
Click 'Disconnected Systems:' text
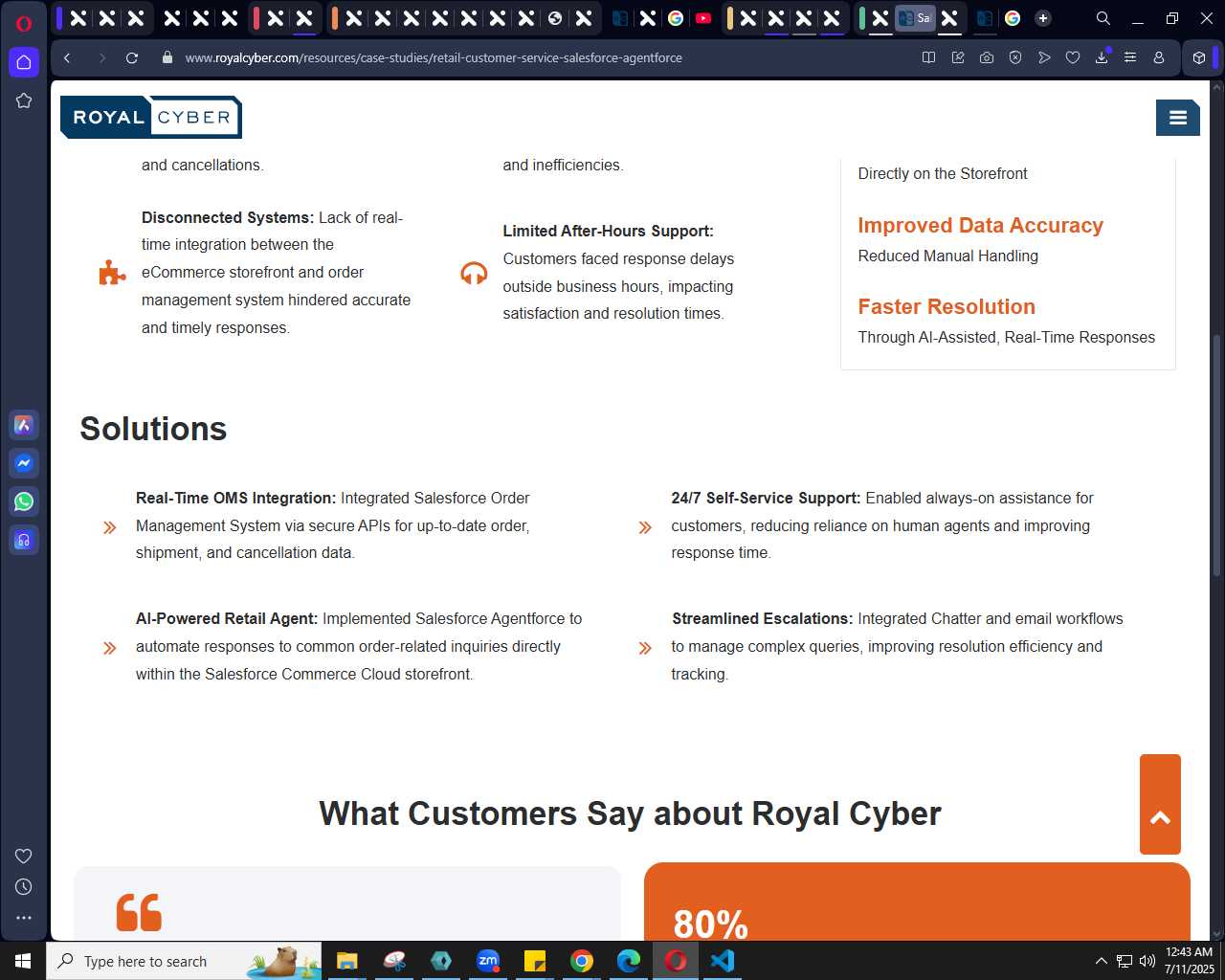coord(228,218)
